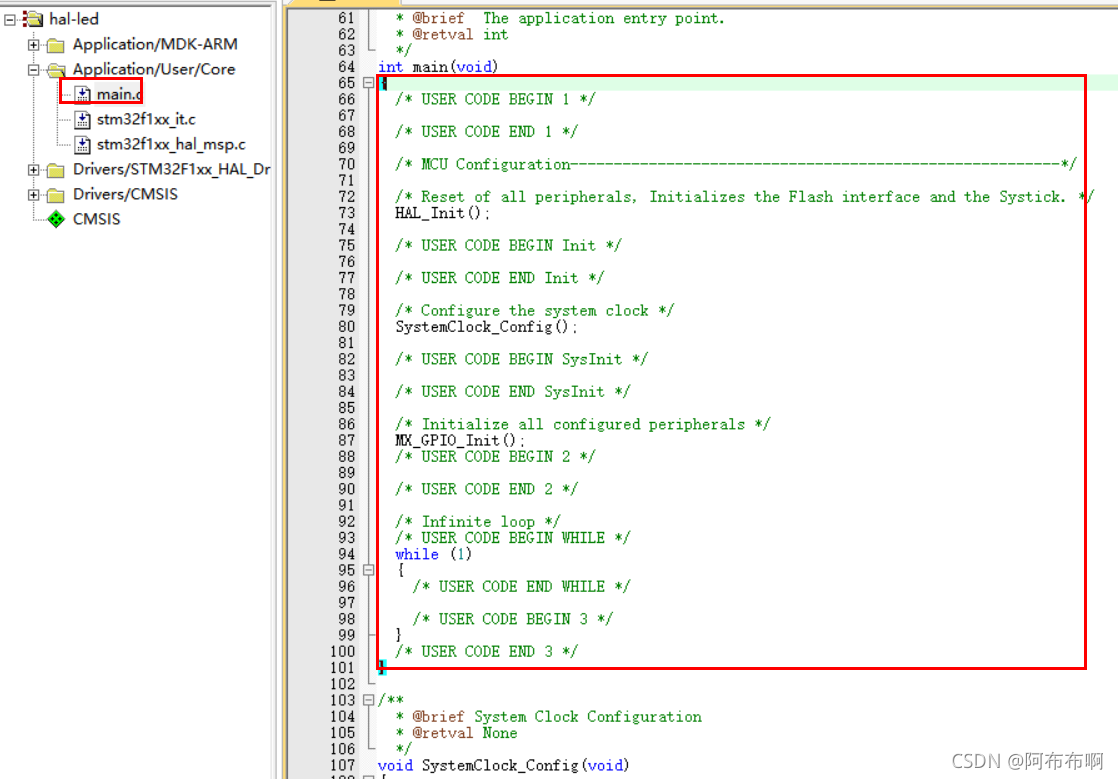Image resolution: width=1118 pixels, height=779 pixels.
Task: Click the Infinite loop comment
Action: click(x=478, y=522)
